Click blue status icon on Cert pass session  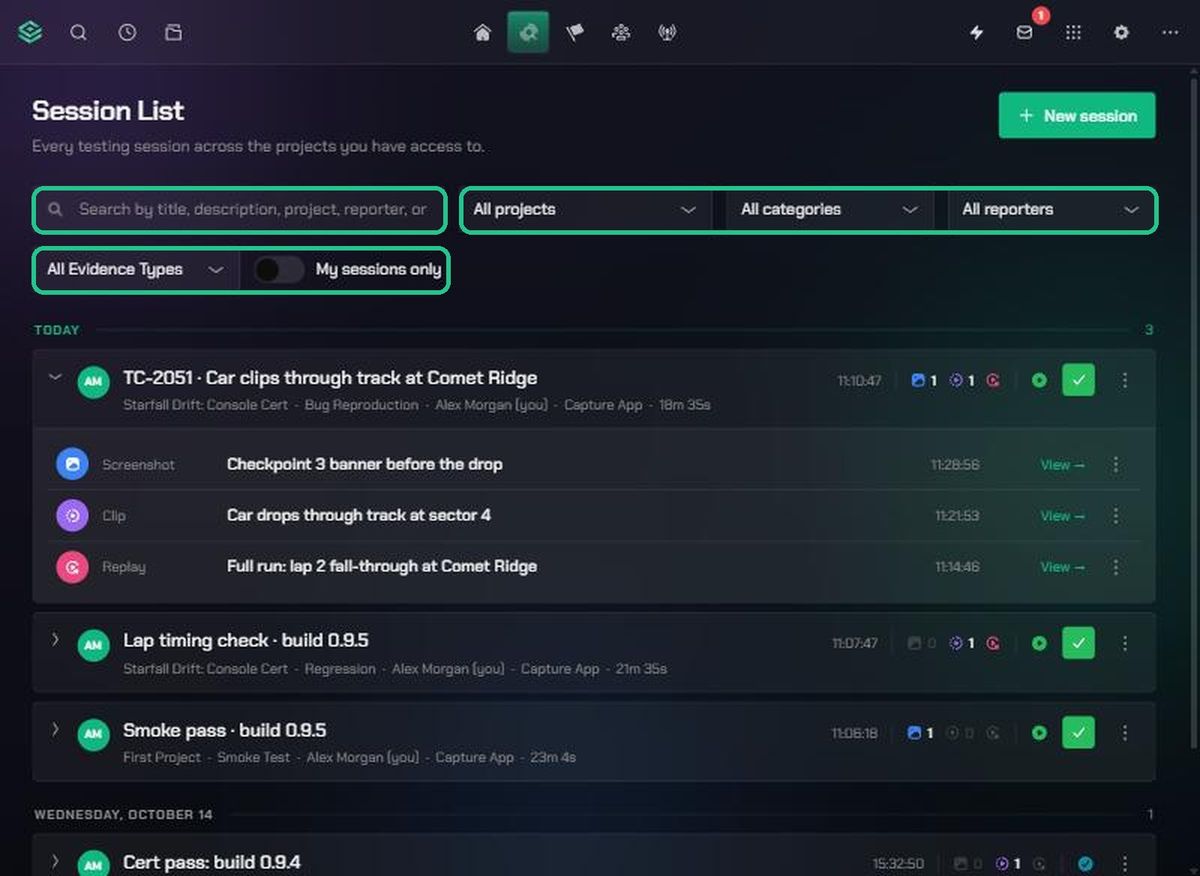pos(1085,863)
